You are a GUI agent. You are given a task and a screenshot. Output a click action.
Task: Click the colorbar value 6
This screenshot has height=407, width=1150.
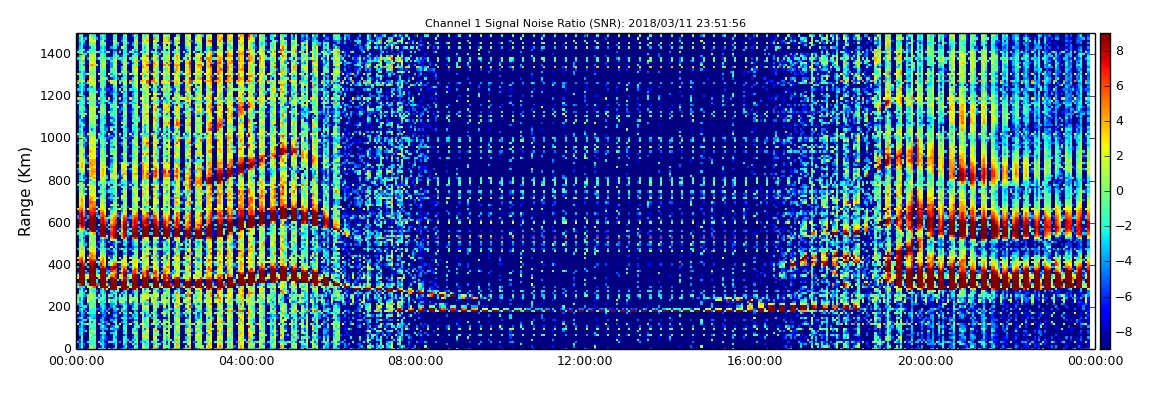(x=1120, y=86)
